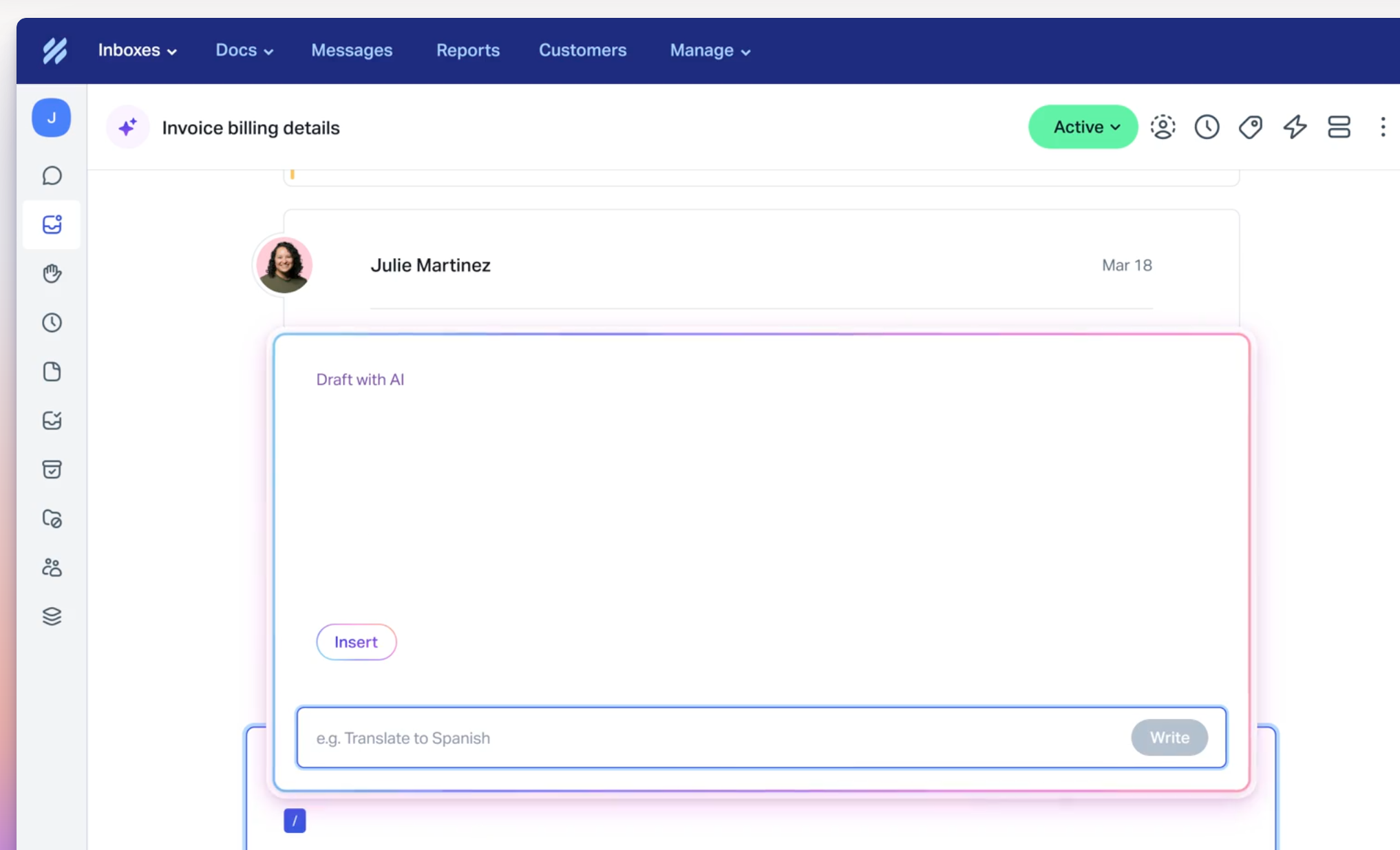The image size is (1400, 850).
Task: Click the Julie Martinez name
Action: [x=431, y=265]
